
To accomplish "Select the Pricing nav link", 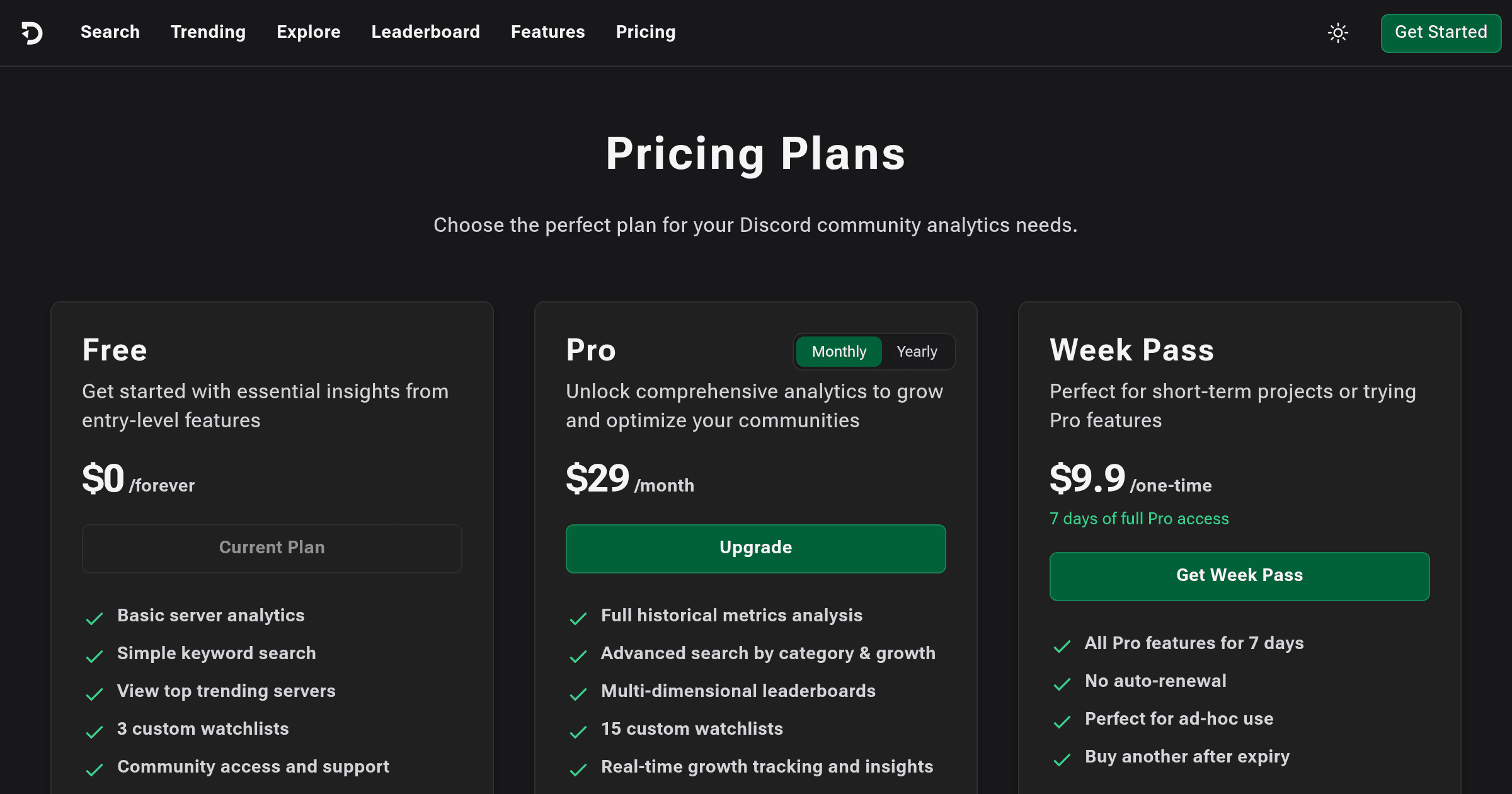I will tap(646, 32).
